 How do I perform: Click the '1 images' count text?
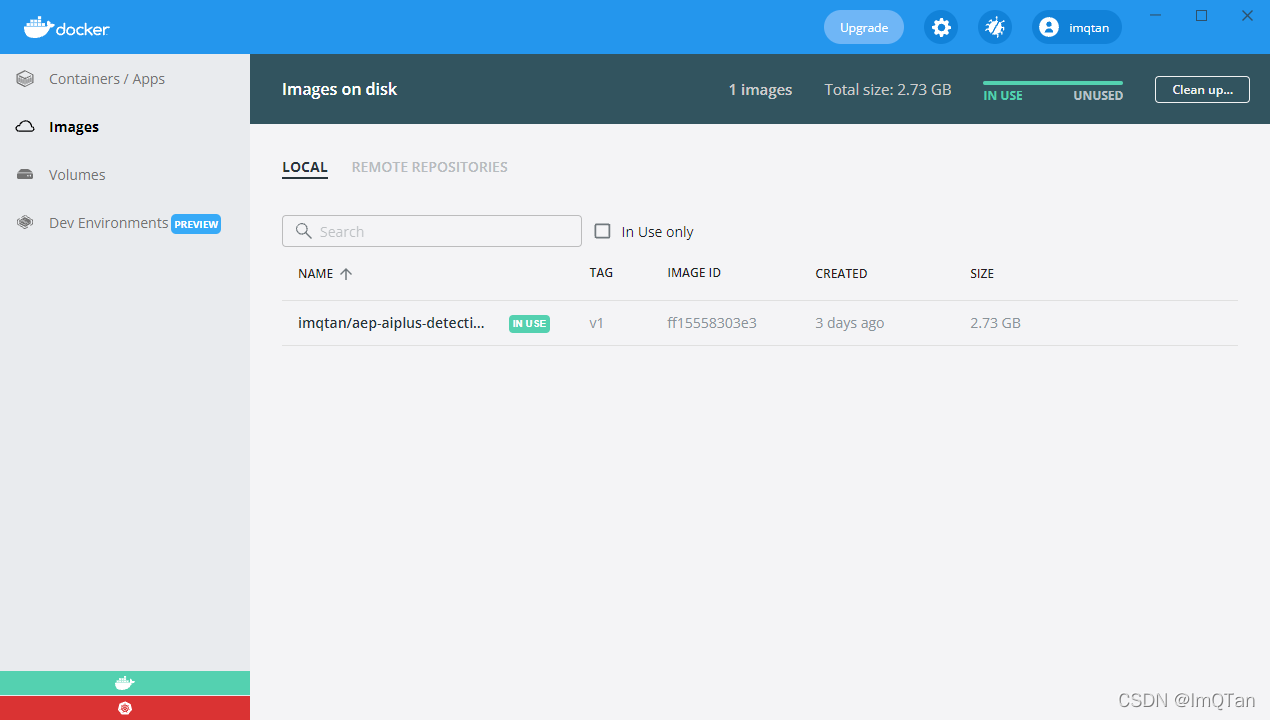click(760, 89)
